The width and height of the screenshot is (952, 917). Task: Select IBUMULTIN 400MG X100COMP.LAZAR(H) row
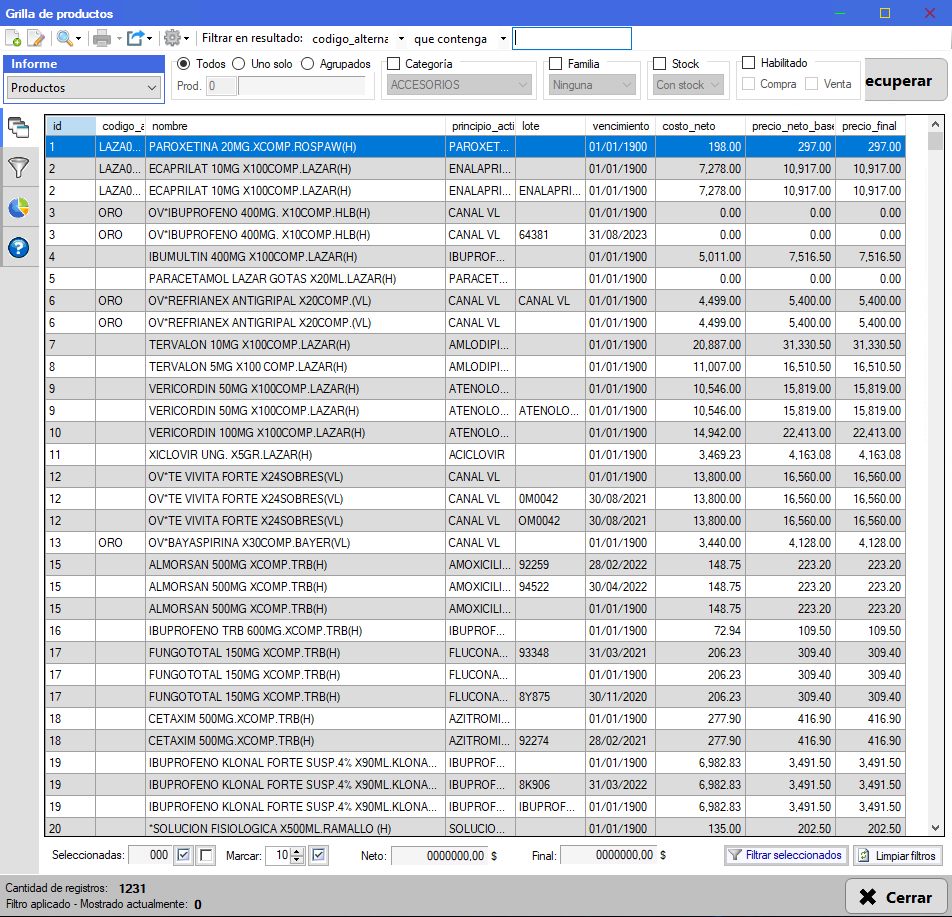(475, 256)
